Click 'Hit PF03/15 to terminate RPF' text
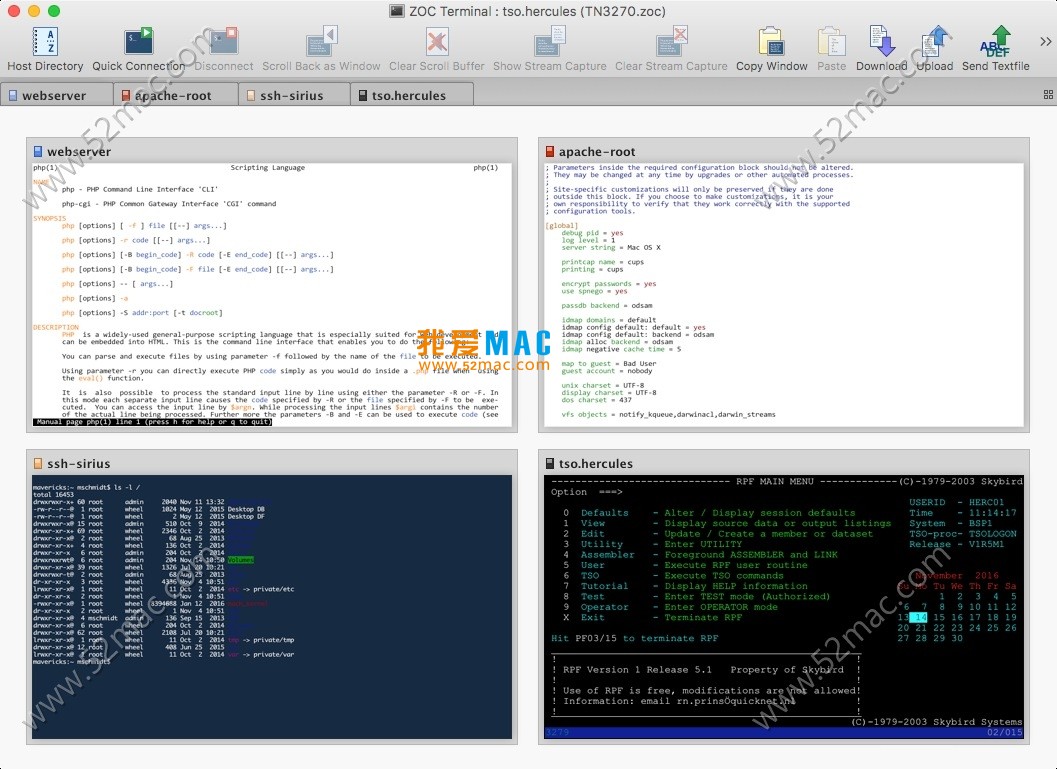 pyautogui.click(x=634, y=638)
